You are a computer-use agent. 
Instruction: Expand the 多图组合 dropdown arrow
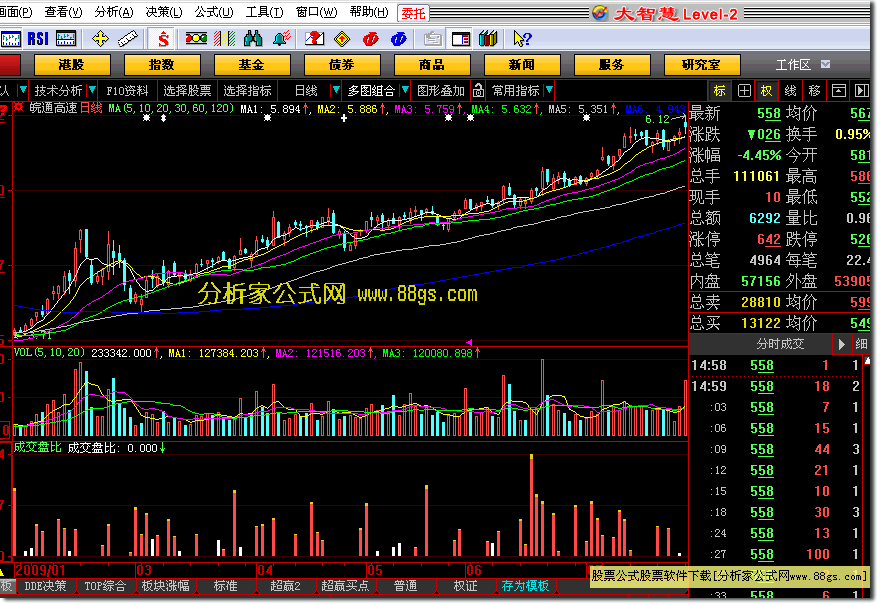[405, 90]
